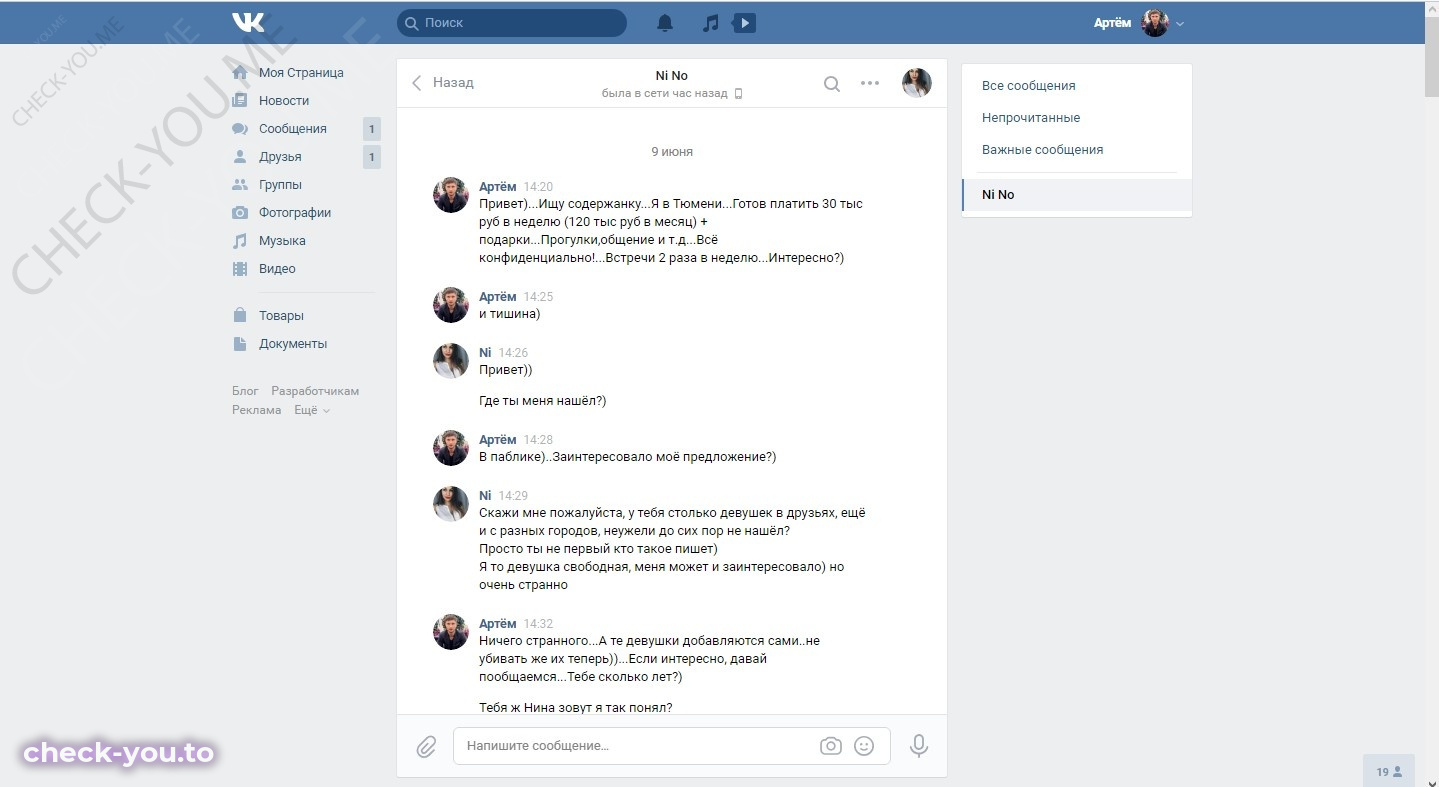Open Новости in the sidebar

click(284, 101)
